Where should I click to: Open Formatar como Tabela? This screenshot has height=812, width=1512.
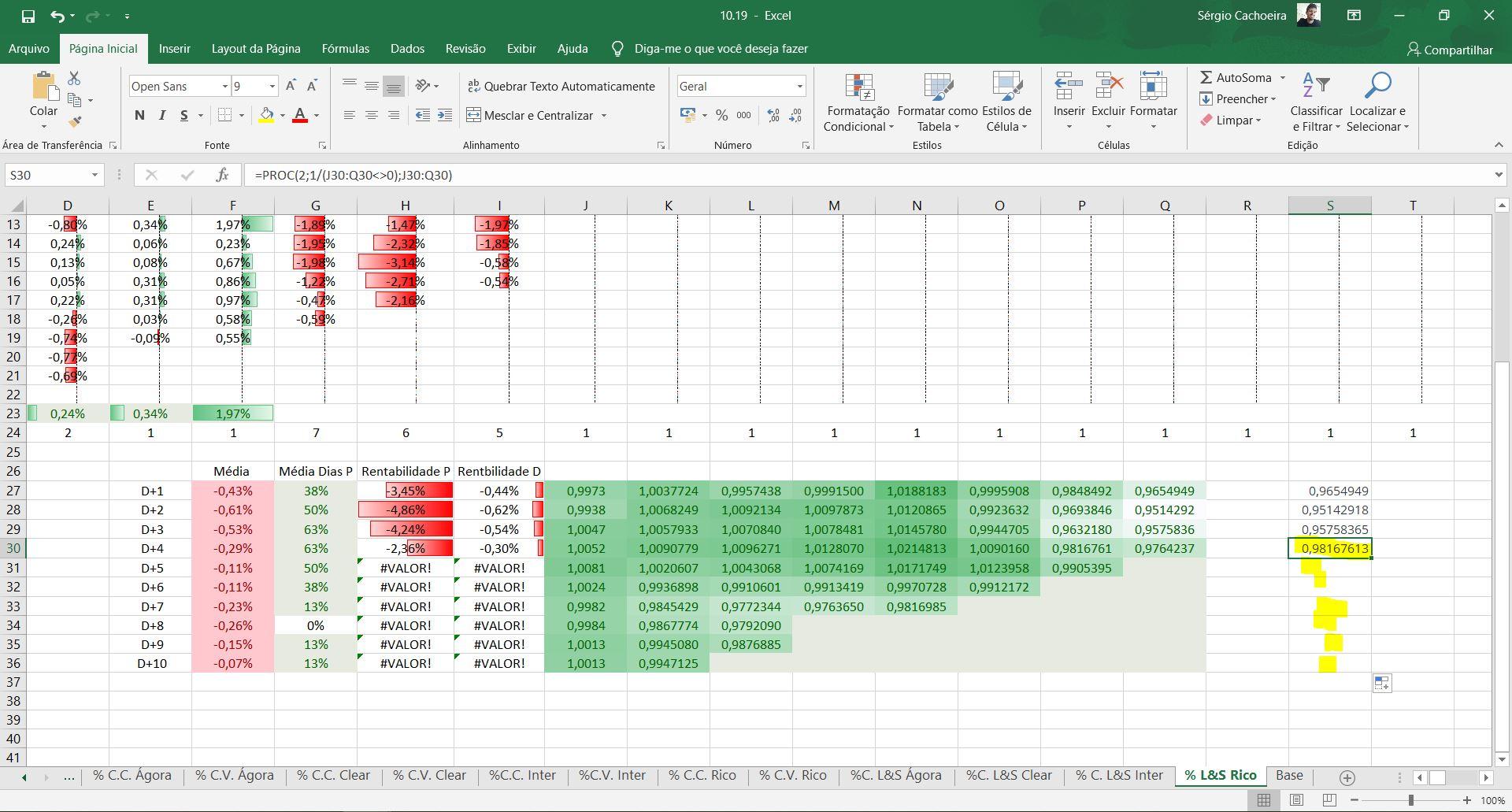[937, 102]
